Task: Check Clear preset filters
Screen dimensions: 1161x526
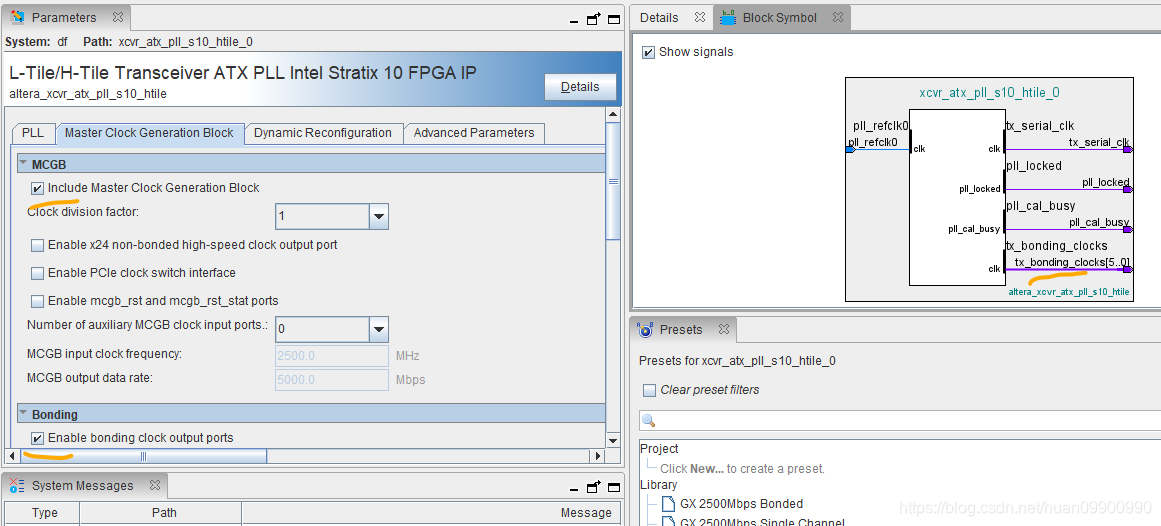Action: tap(649, 390)
